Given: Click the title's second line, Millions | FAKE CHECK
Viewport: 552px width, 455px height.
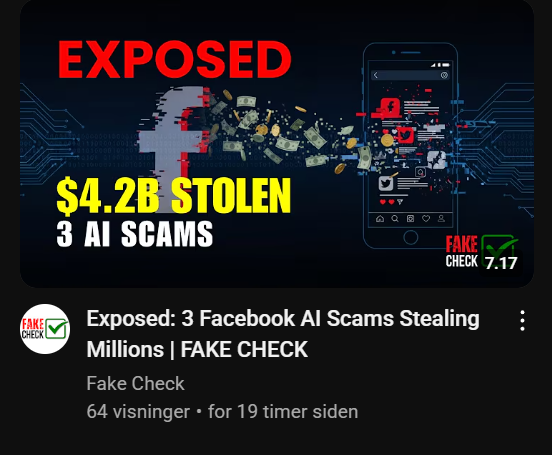Looking at the screenshot, I should click(197, 349).
